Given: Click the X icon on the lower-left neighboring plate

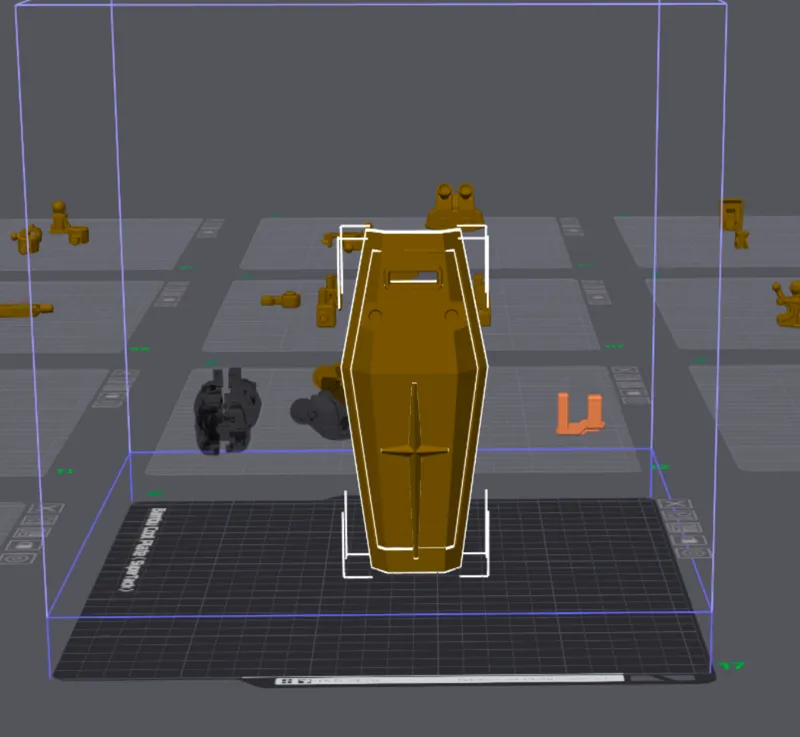Looking at the screenshot, I should coord(46,508).
